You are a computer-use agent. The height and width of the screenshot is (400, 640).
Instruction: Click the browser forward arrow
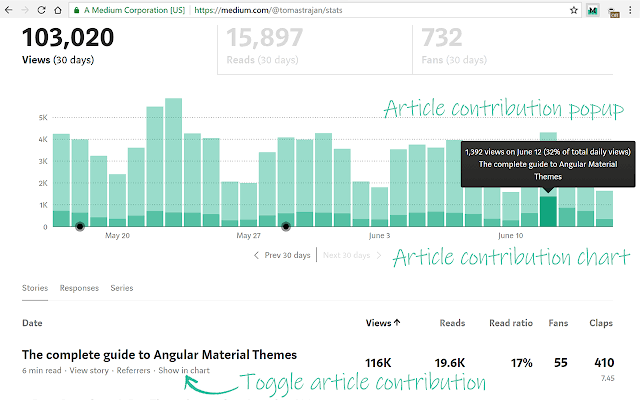24,10
